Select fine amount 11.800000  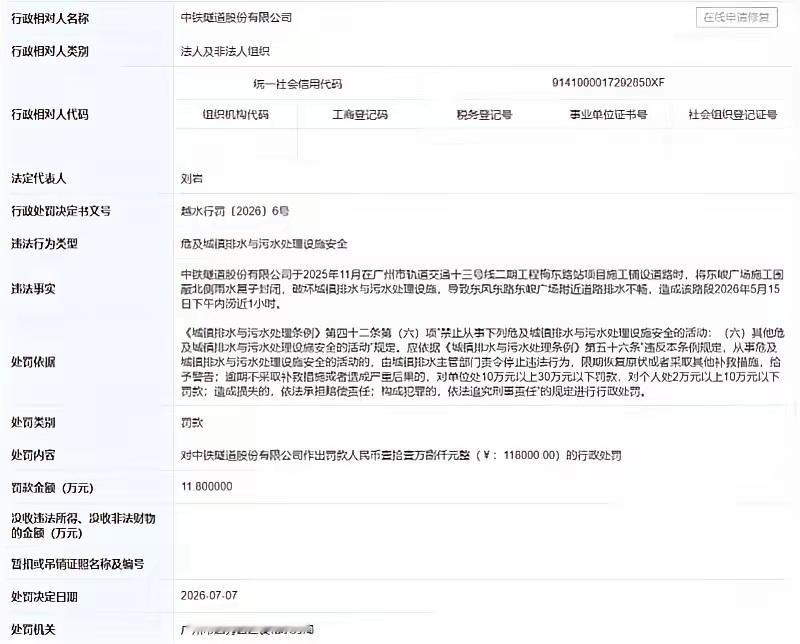click(x=207, y=487)
